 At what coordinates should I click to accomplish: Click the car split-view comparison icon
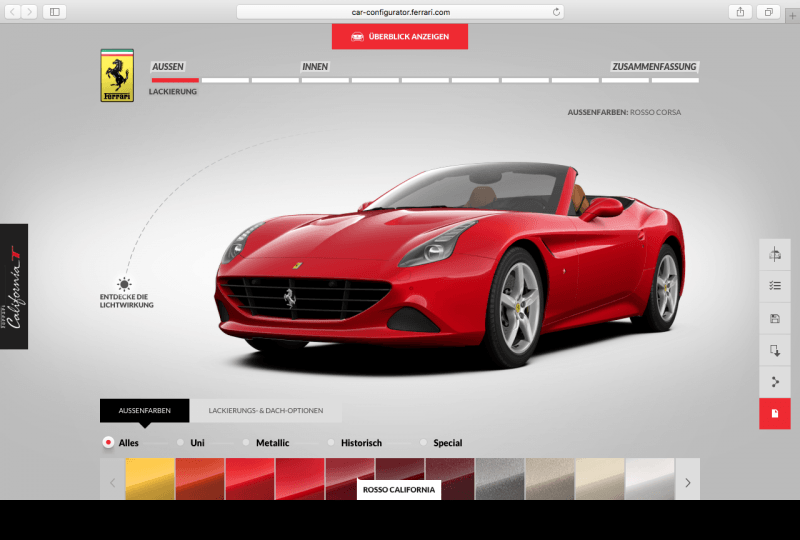pos(774,254)
